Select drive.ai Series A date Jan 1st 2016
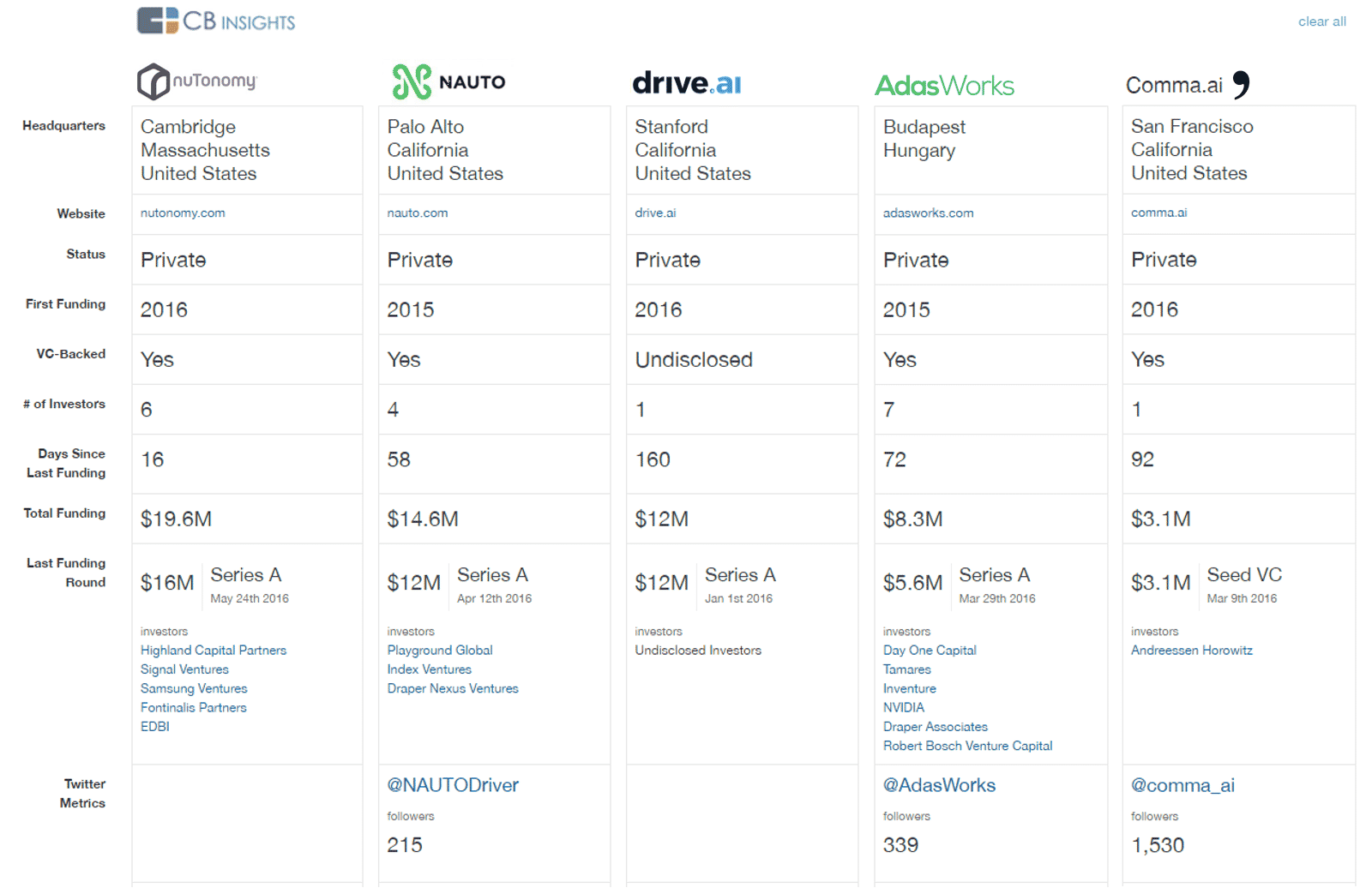The width and height of the screenshot is (1372, 894). pos(738,598)
